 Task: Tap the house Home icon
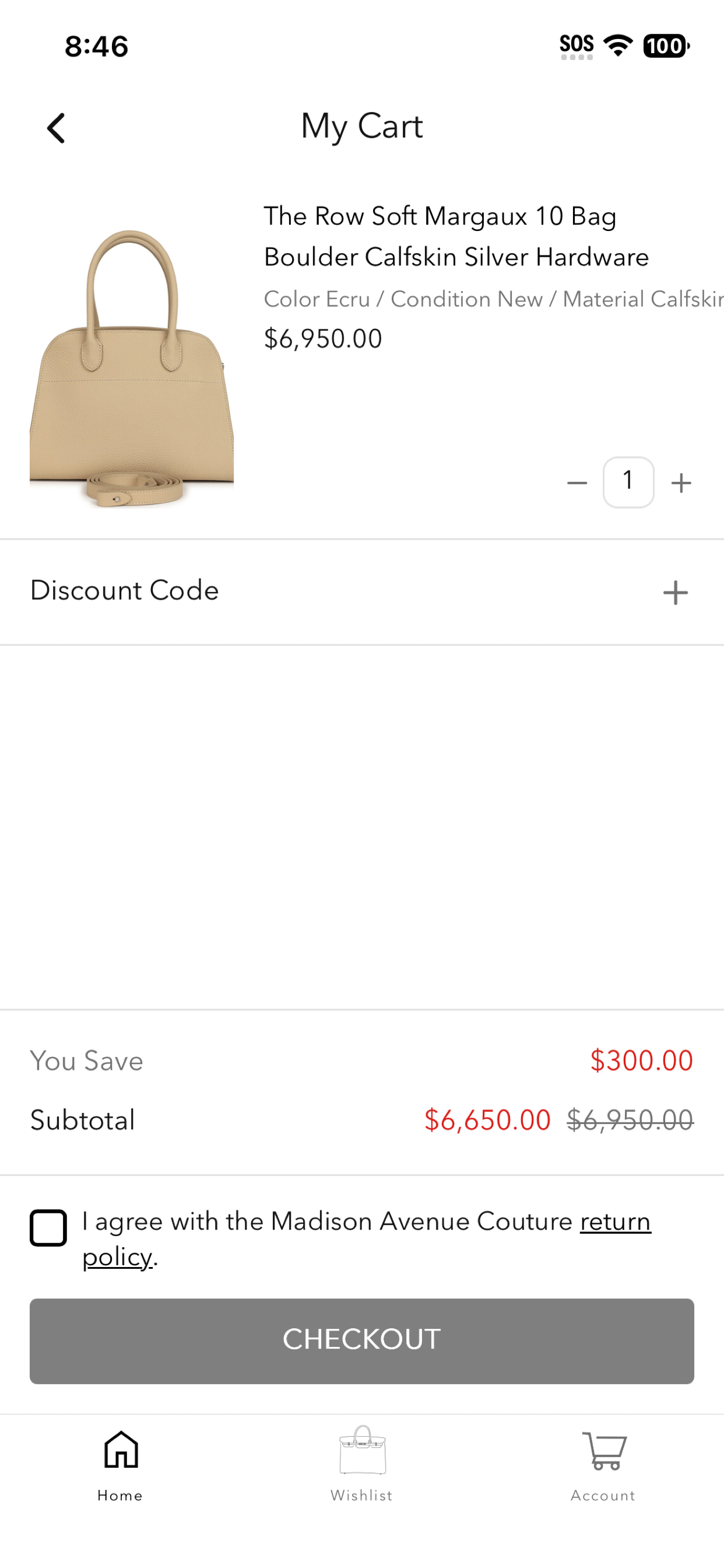pos(121,1450)
